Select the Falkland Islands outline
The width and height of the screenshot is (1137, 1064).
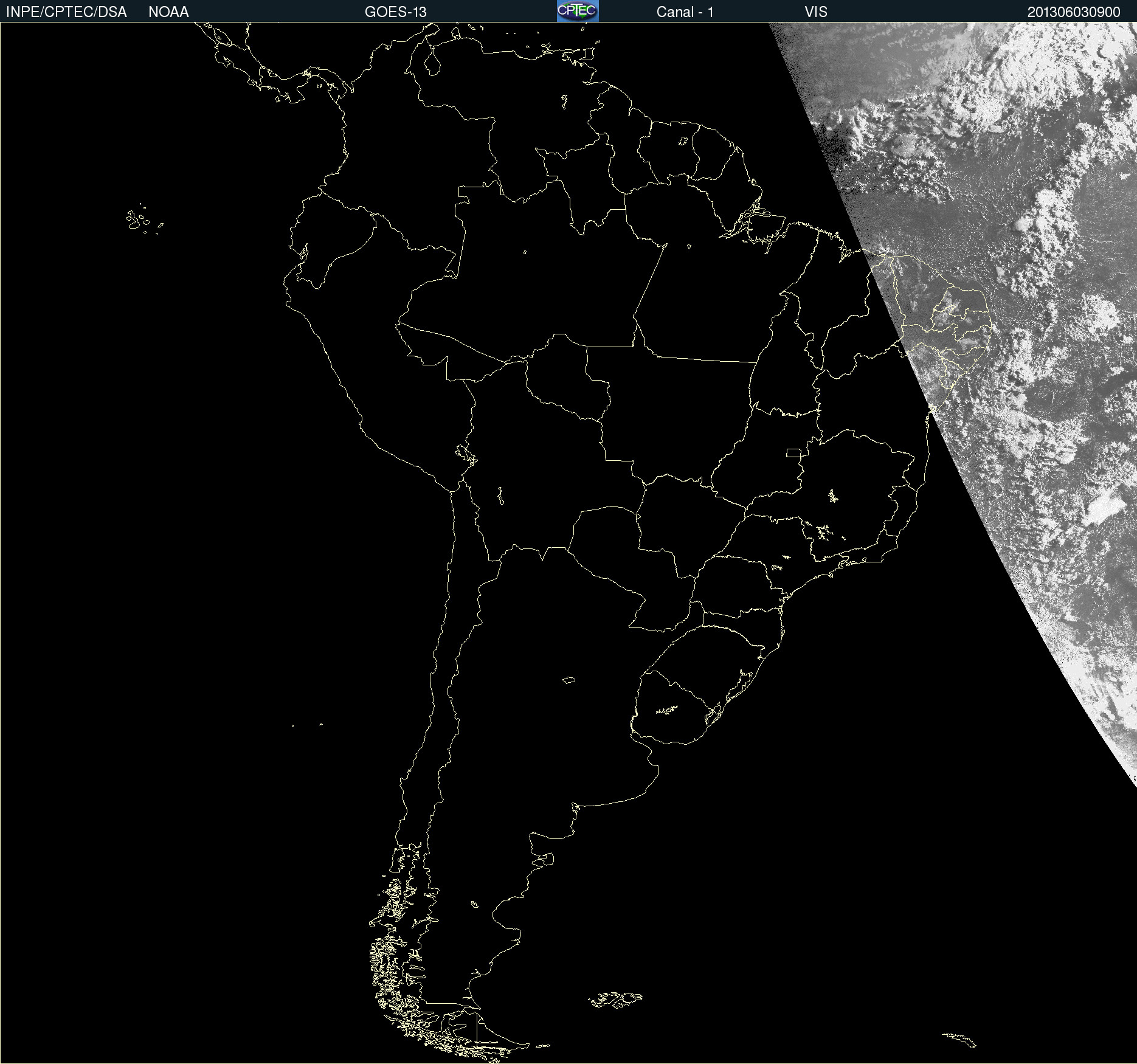(615, 1000)
